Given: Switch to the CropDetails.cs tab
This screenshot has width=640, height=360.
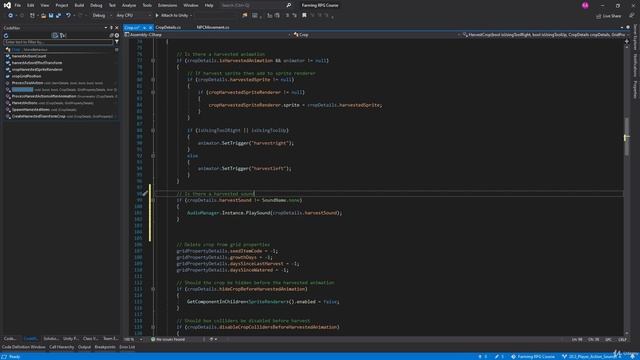Looking at the screenshot, I should click(168, 27).
